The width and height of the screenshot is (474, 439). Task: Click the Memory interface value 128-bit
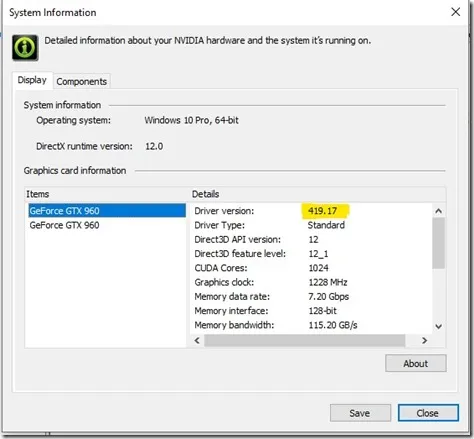click(x=322, y=311)
